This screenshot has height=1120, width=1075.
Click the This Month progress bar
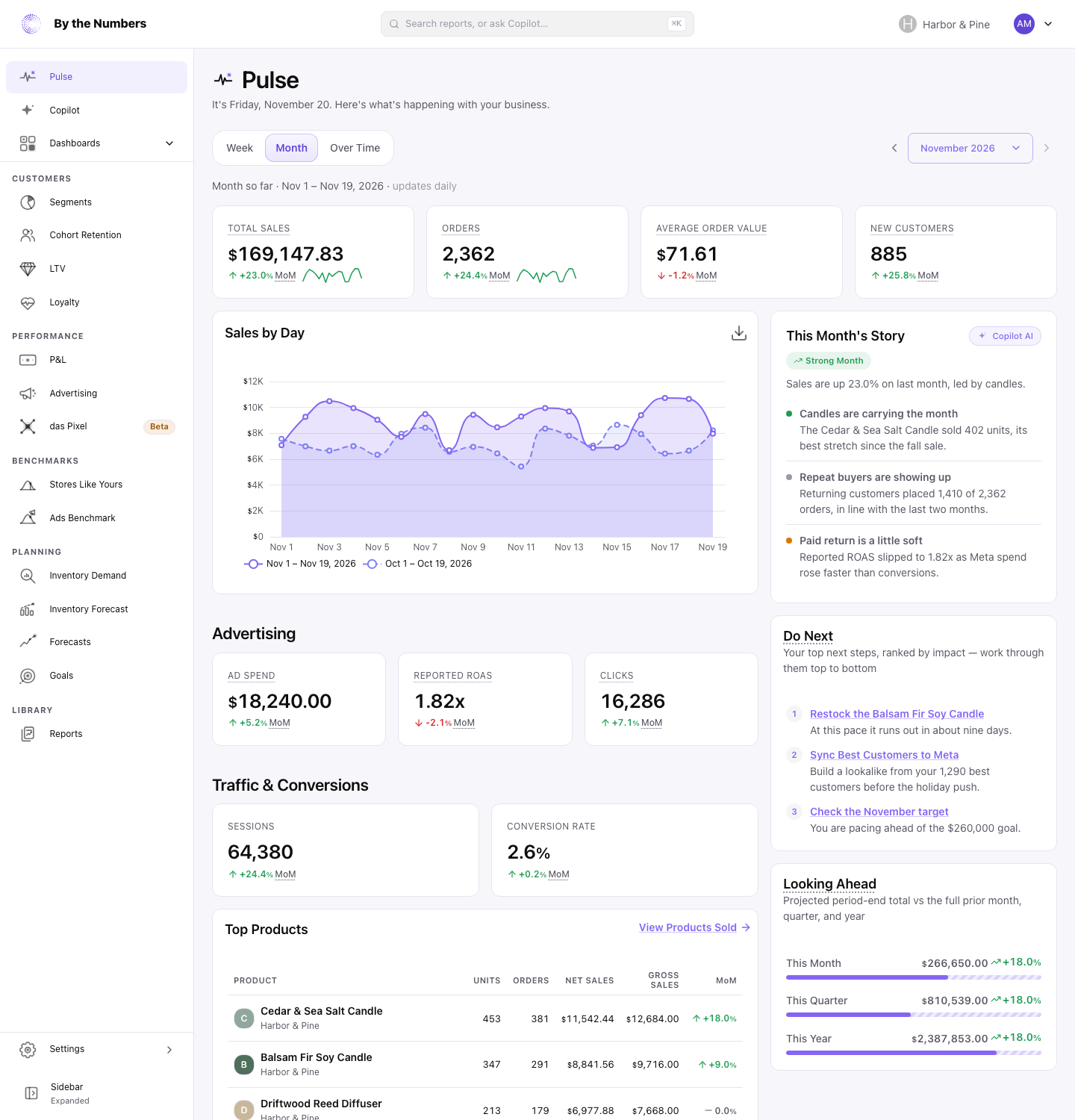[914, 977]
